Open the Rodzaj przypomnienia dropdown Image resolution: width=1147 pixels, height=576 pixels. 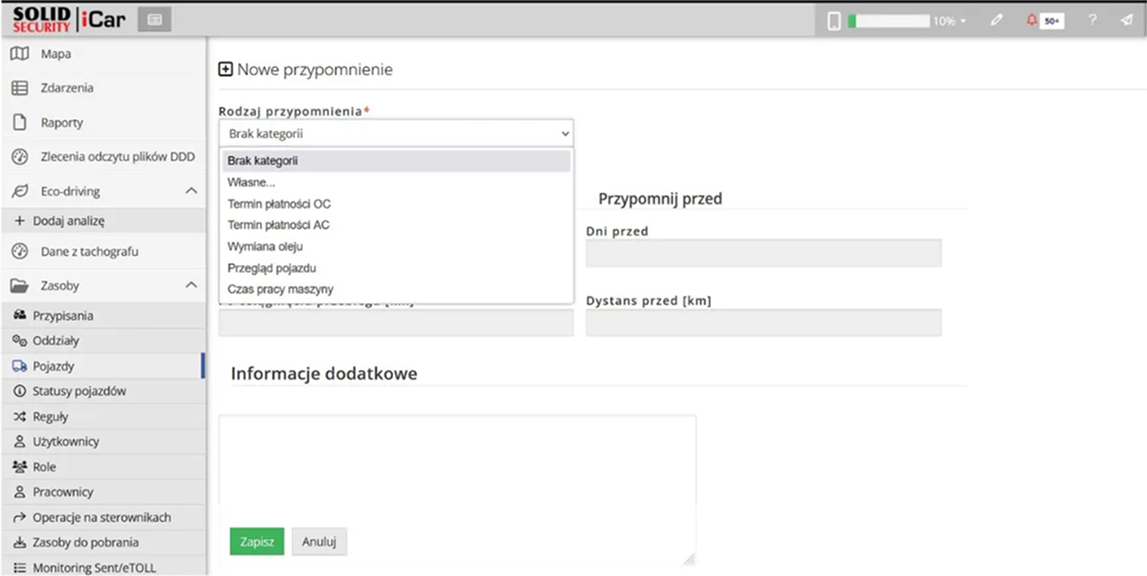pyautogui.click(x=396, y=133)
